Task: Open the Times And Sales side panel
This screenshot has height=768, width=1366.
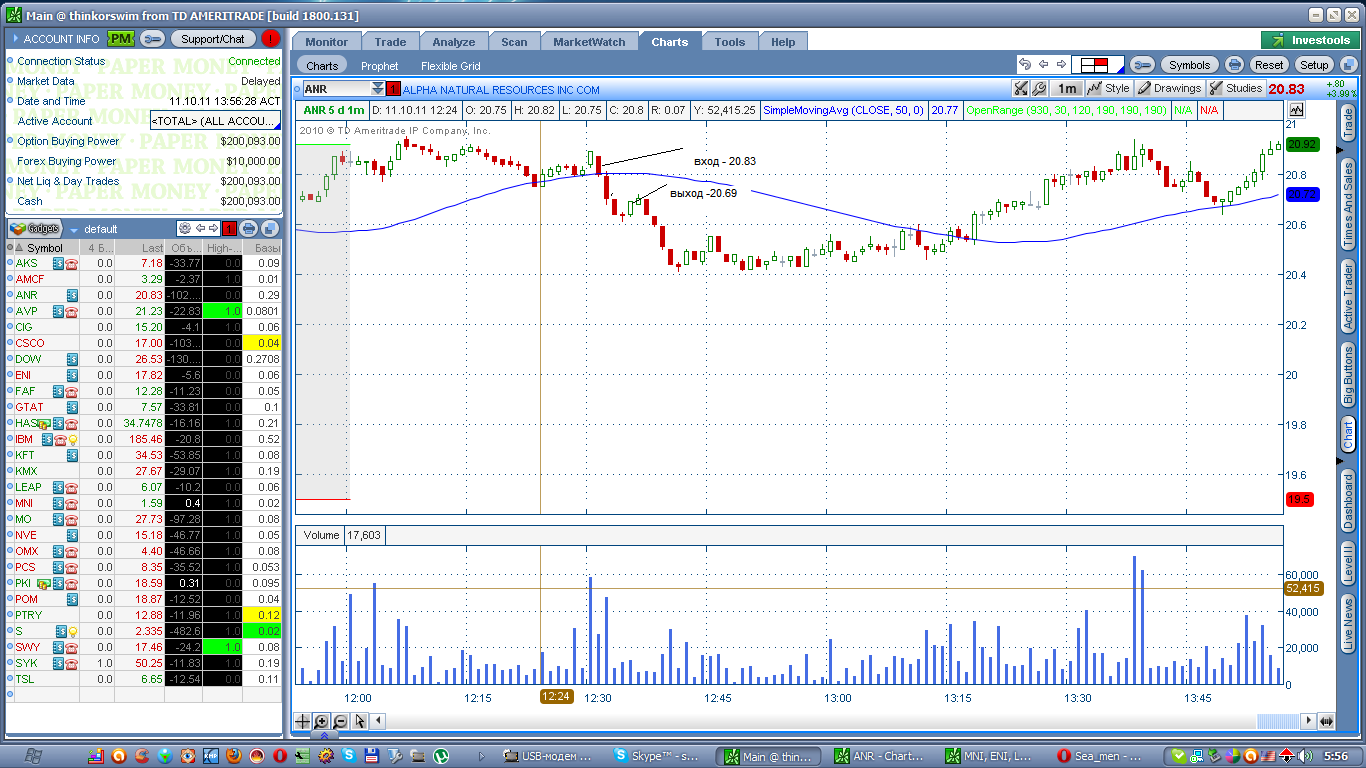Action: (x=1348, y=205)
